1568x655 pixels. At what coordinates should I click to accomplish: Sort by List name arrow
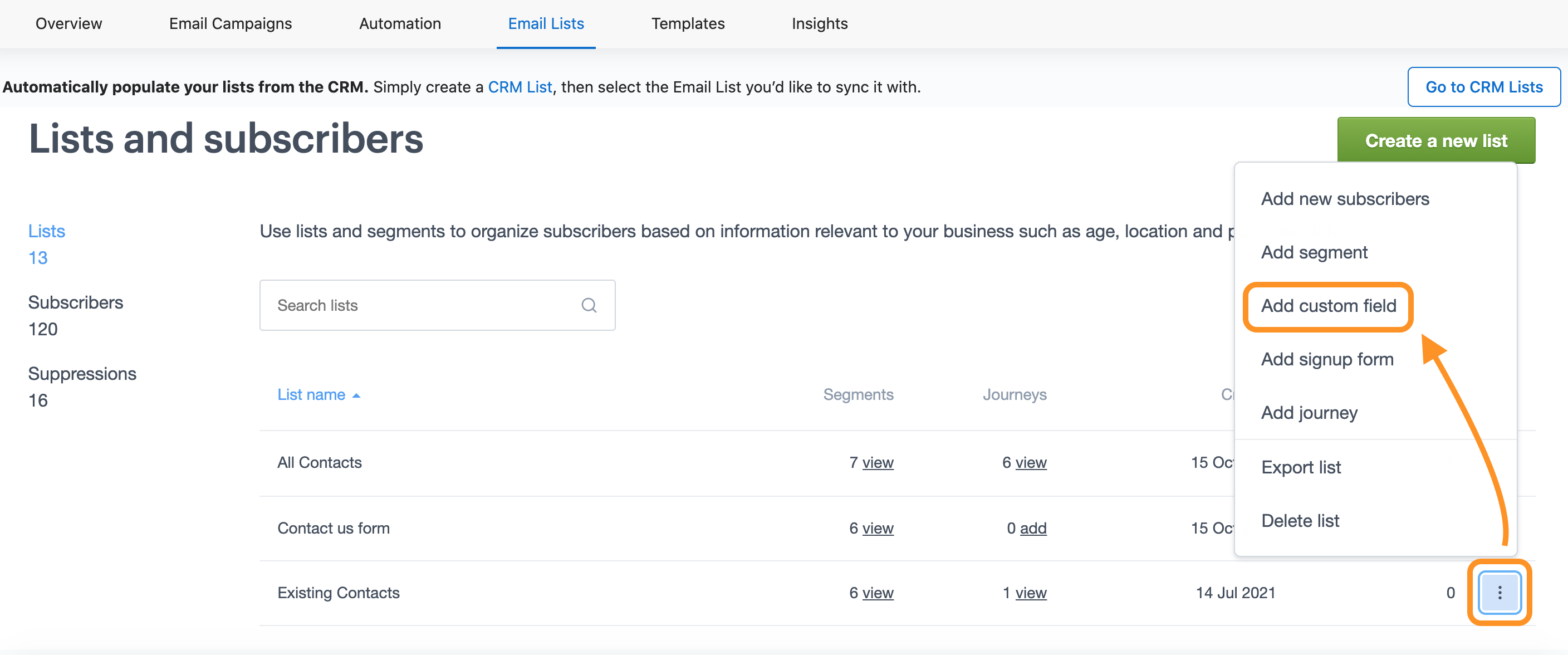pyautogui.click(x=357, y=395)
